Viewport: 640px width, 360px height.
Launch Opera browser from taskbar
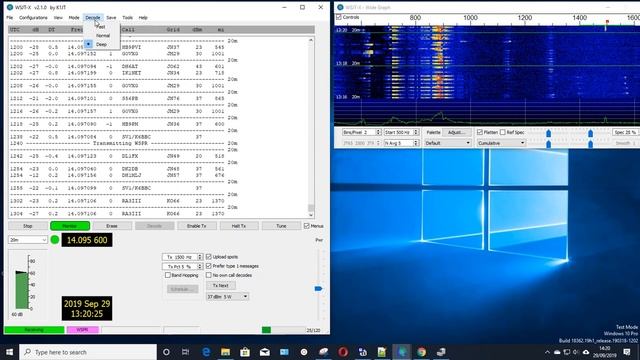coord(343,352)
